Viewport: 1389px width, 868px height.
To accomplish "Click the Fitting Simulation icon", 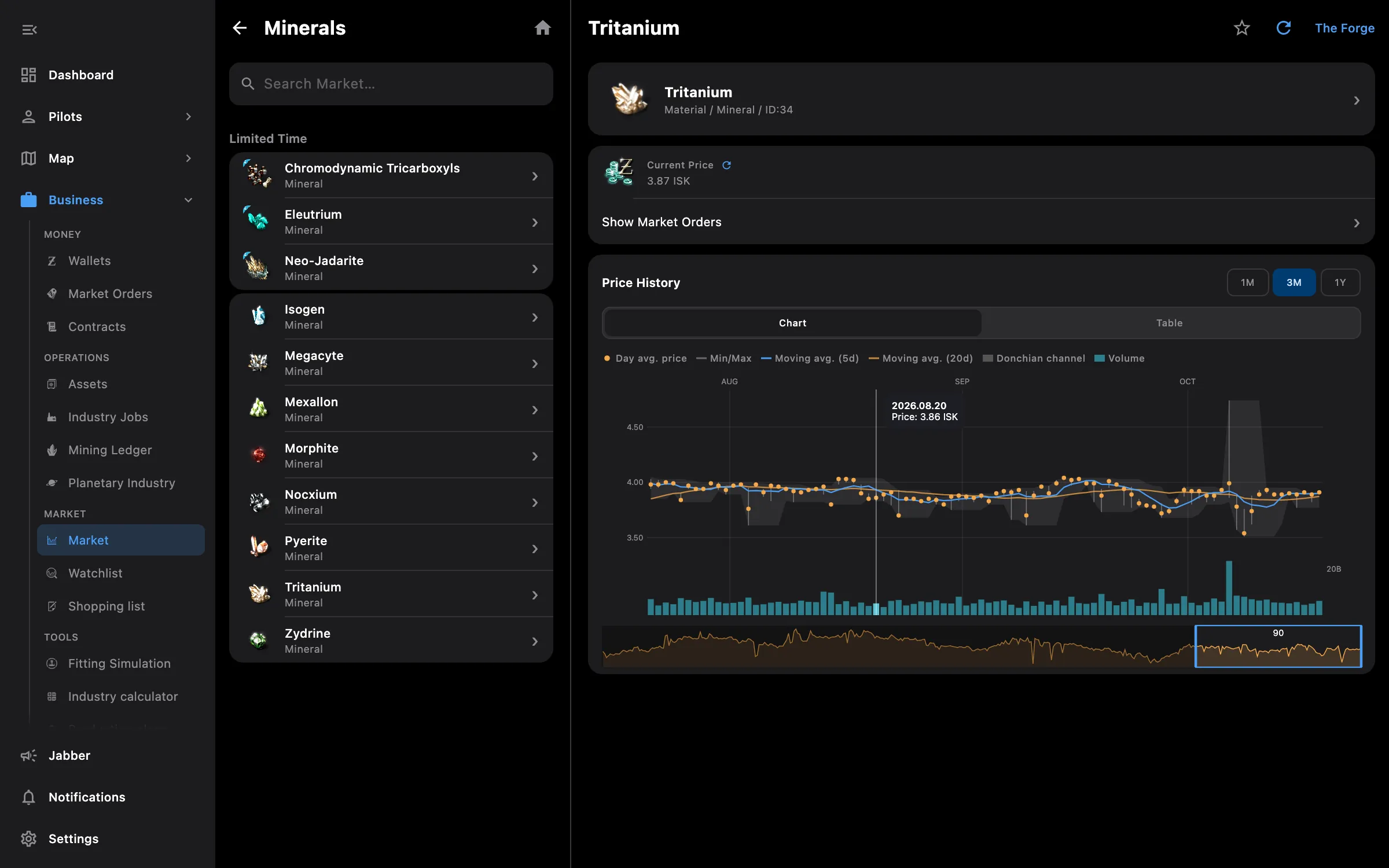I will [52, 663].
